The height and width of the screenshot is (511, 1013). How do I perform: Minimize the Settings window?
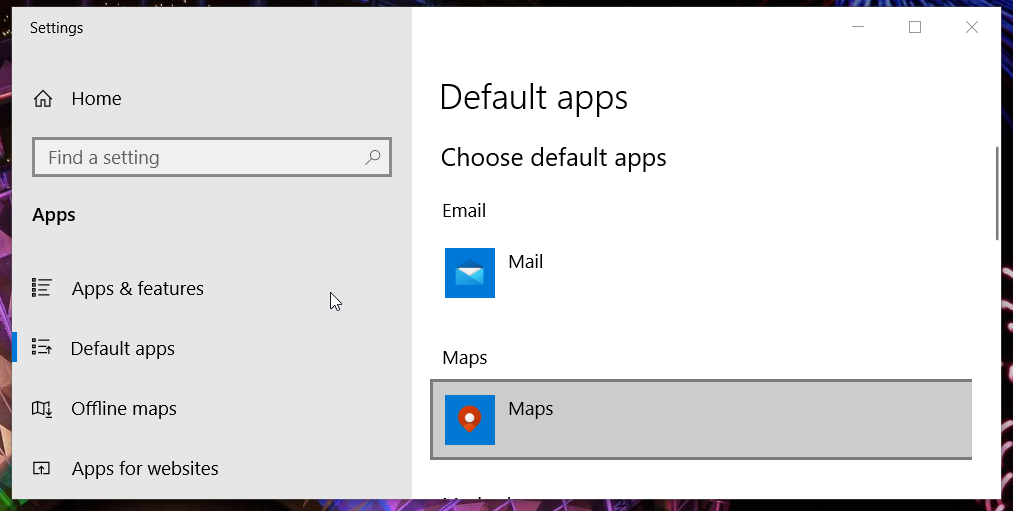[x=858, y=27]
